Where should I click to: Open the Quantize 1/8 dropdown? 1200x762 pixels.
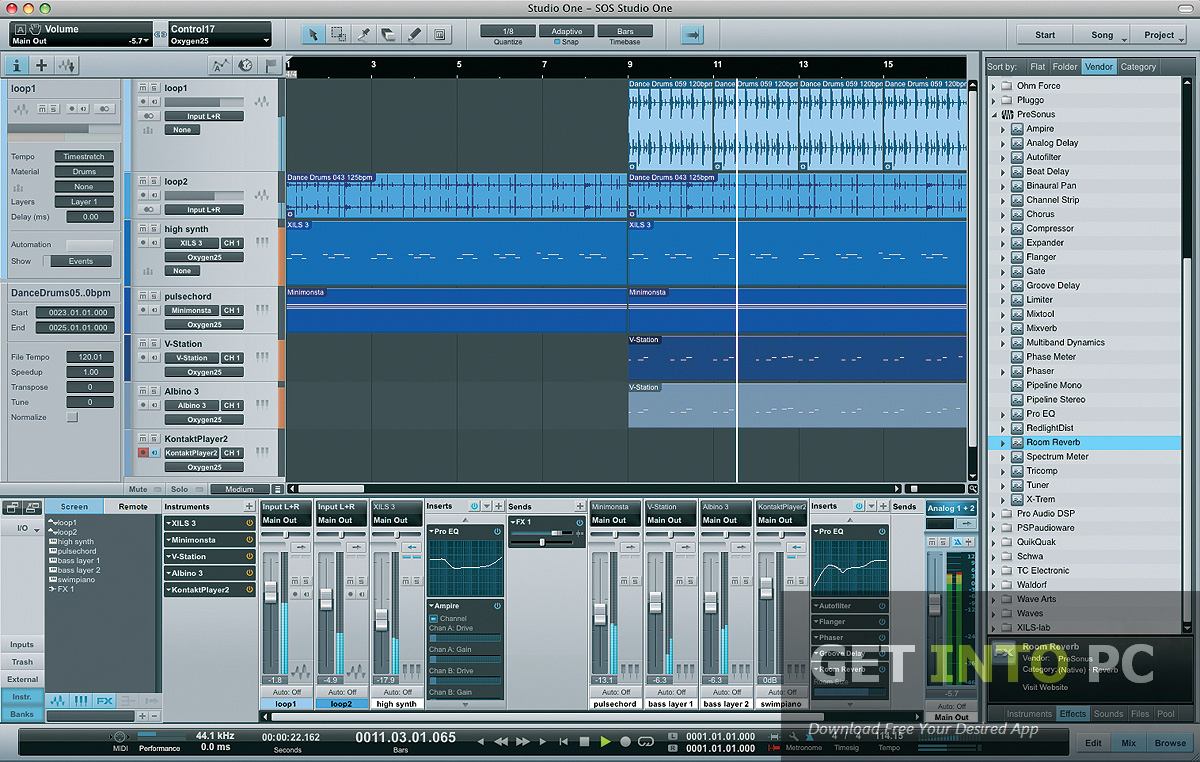[x=508, y=31]
